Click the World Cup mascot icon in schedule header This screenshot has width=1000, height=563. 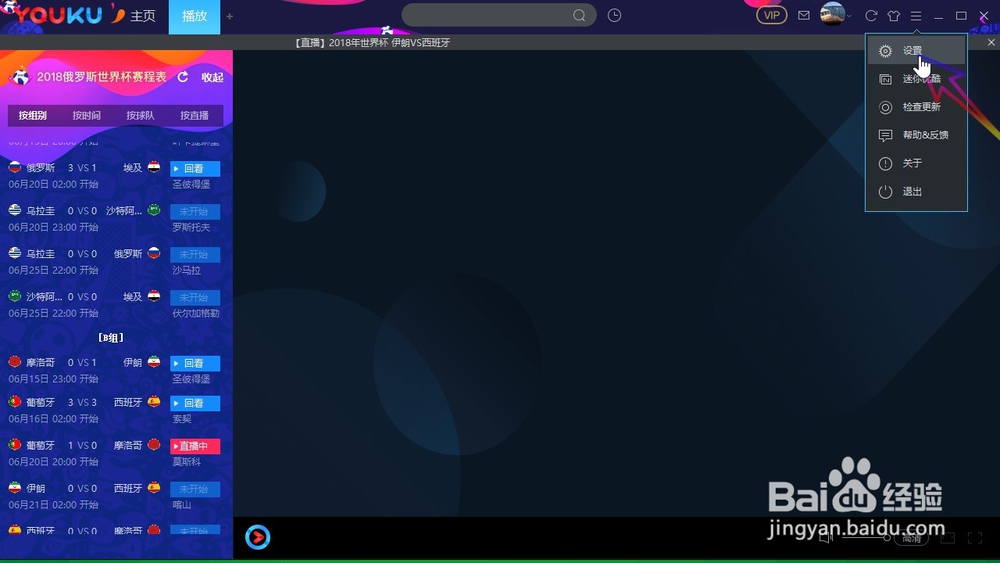click(x=20, y=77)
